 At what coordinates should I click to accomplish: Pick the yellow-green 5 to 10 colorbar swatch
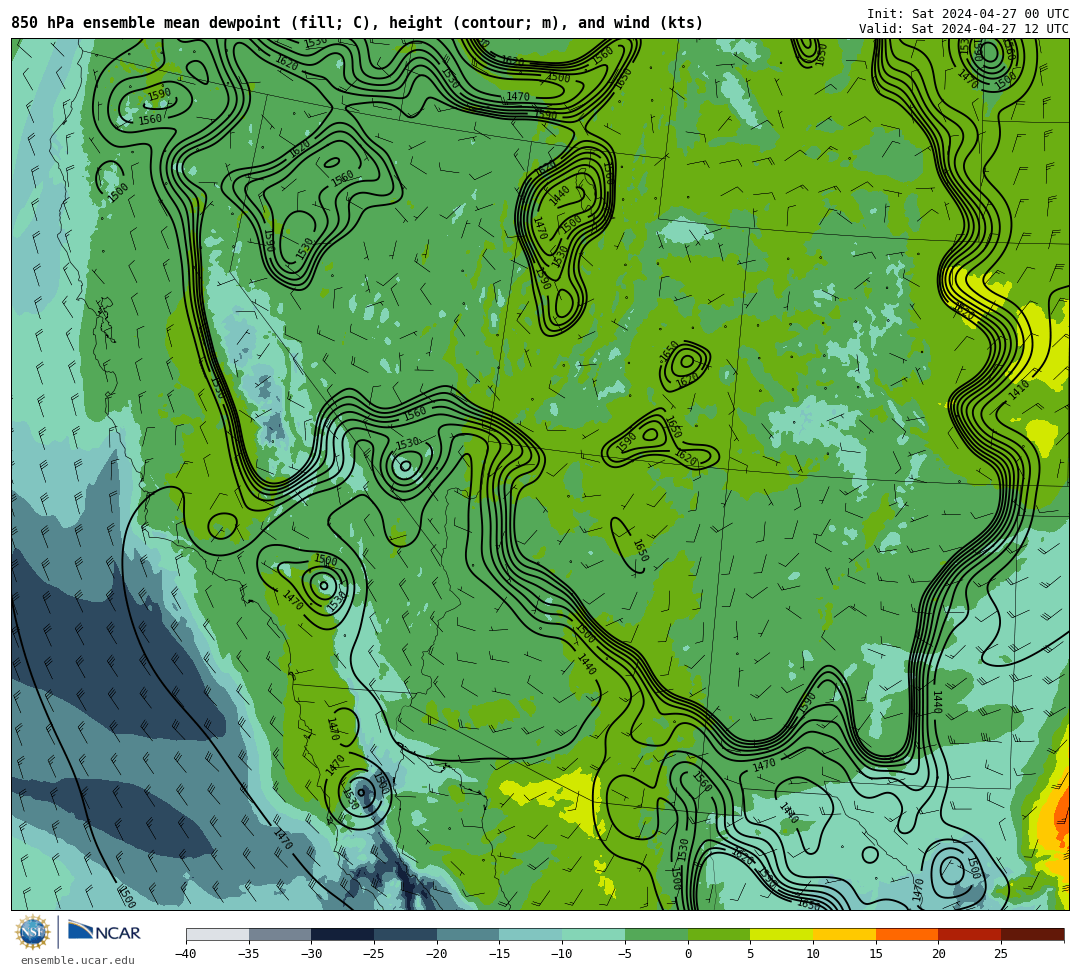tap(782, 934)
